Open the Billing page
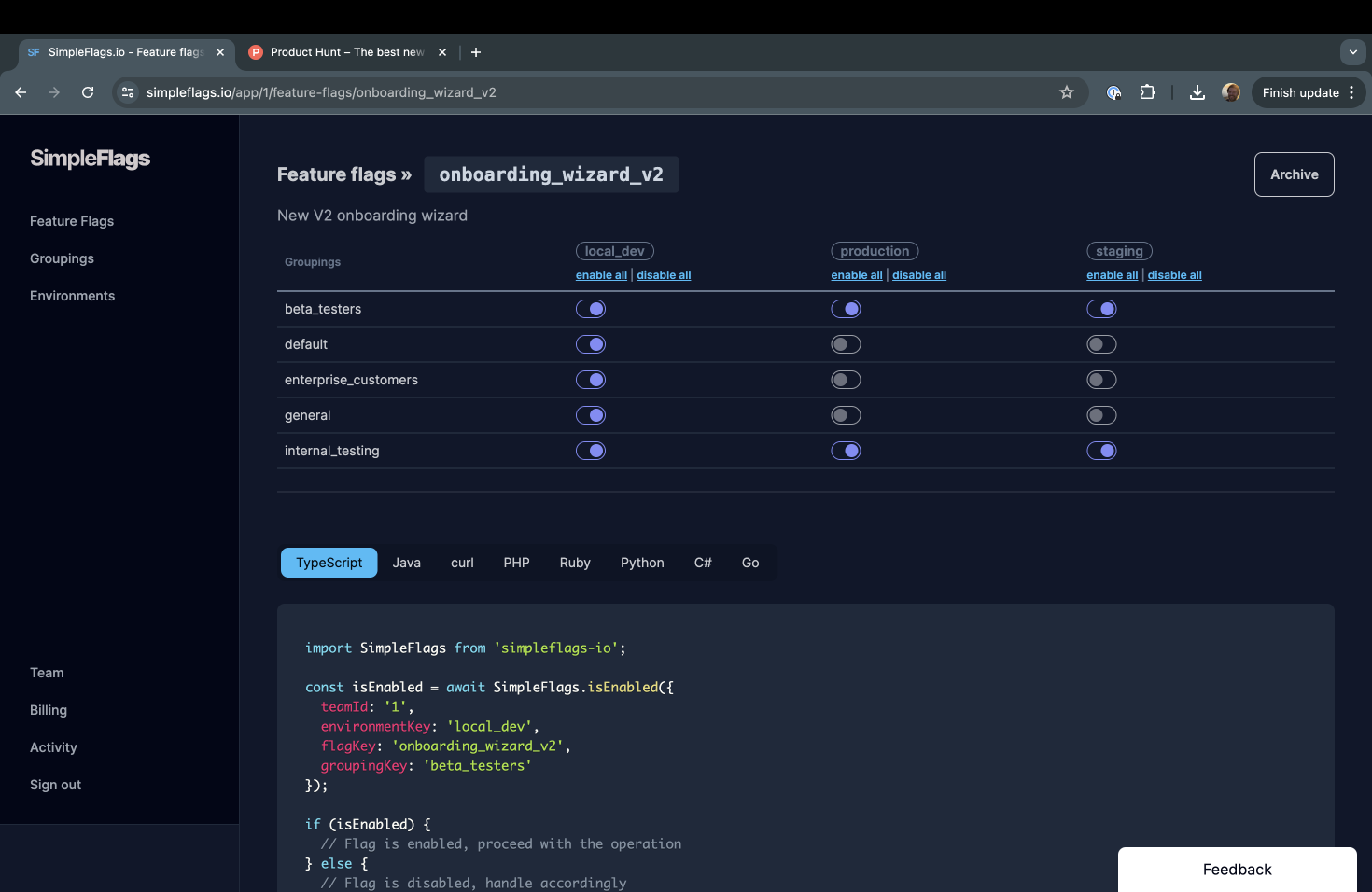The width and height of the screenshot is (1372, 892). coord(49,710)
